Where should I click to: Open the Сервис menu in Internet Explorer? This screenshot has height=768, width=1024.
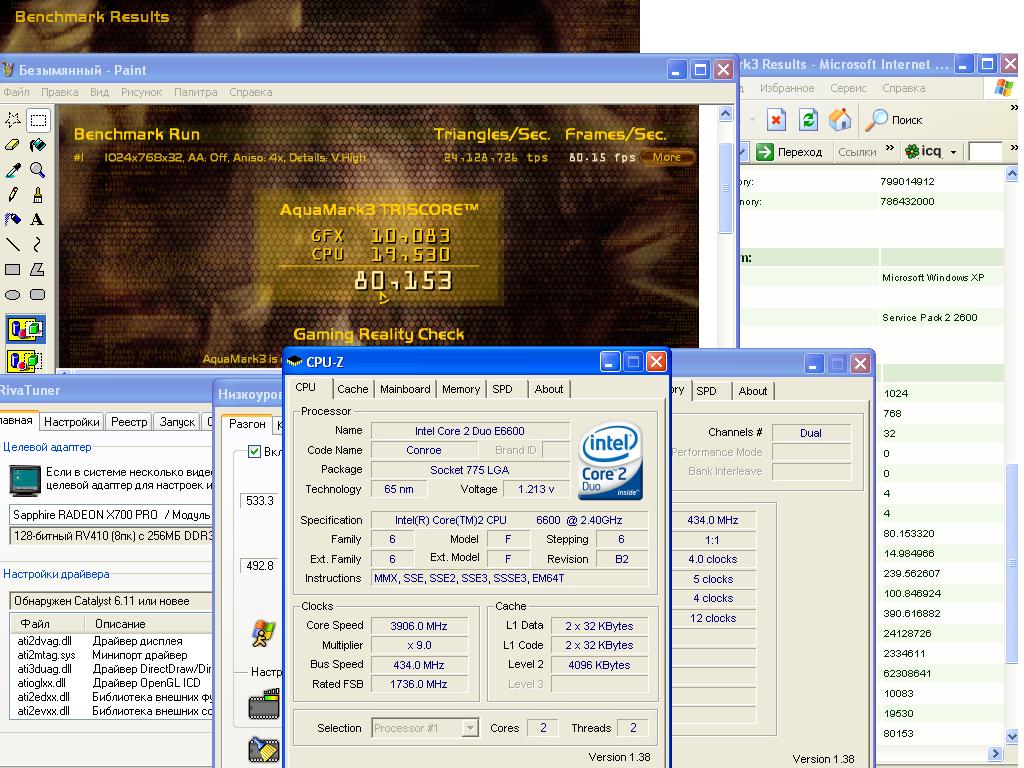pos(848,88)
